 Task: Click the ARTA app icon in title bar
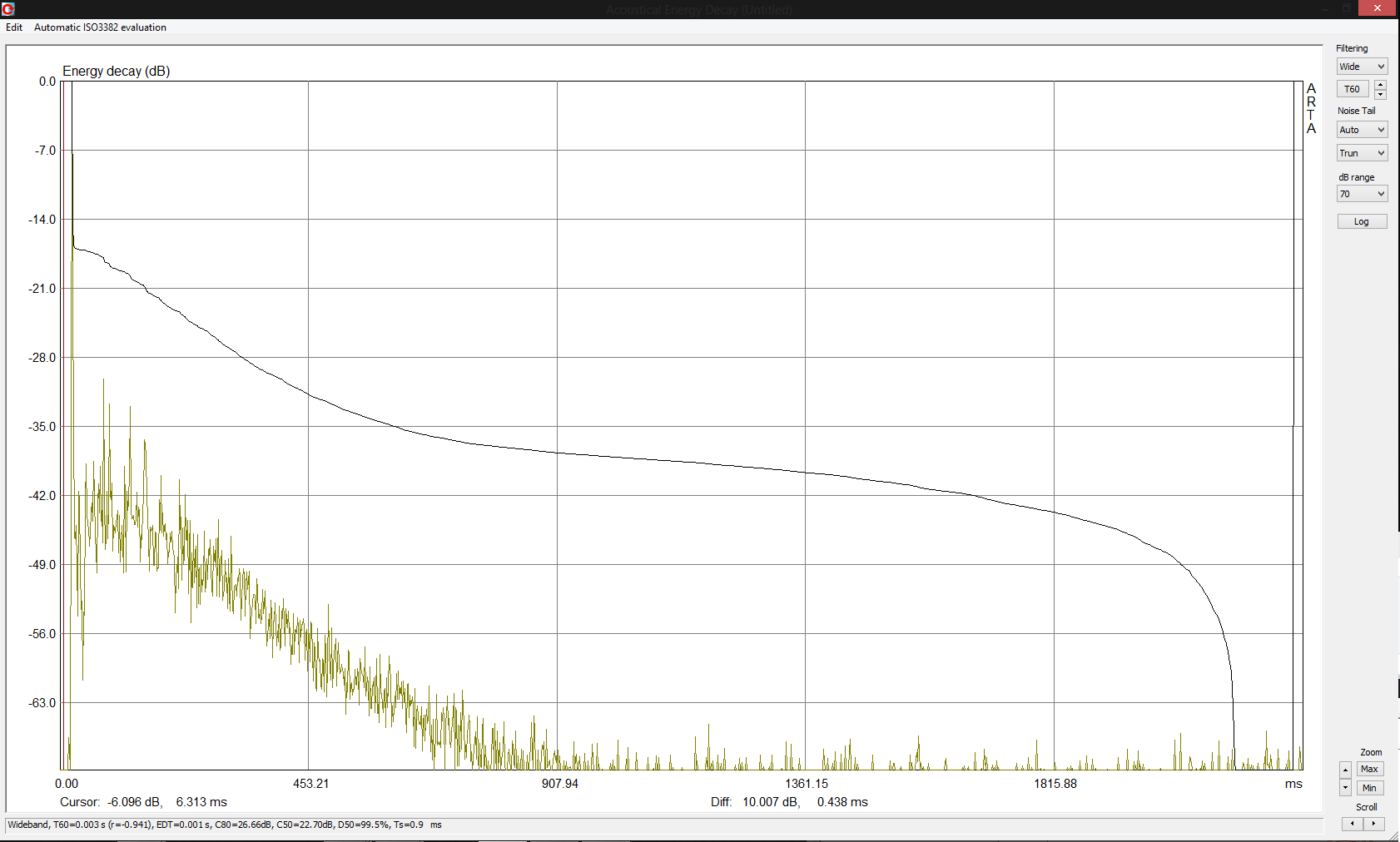point(8,9)
